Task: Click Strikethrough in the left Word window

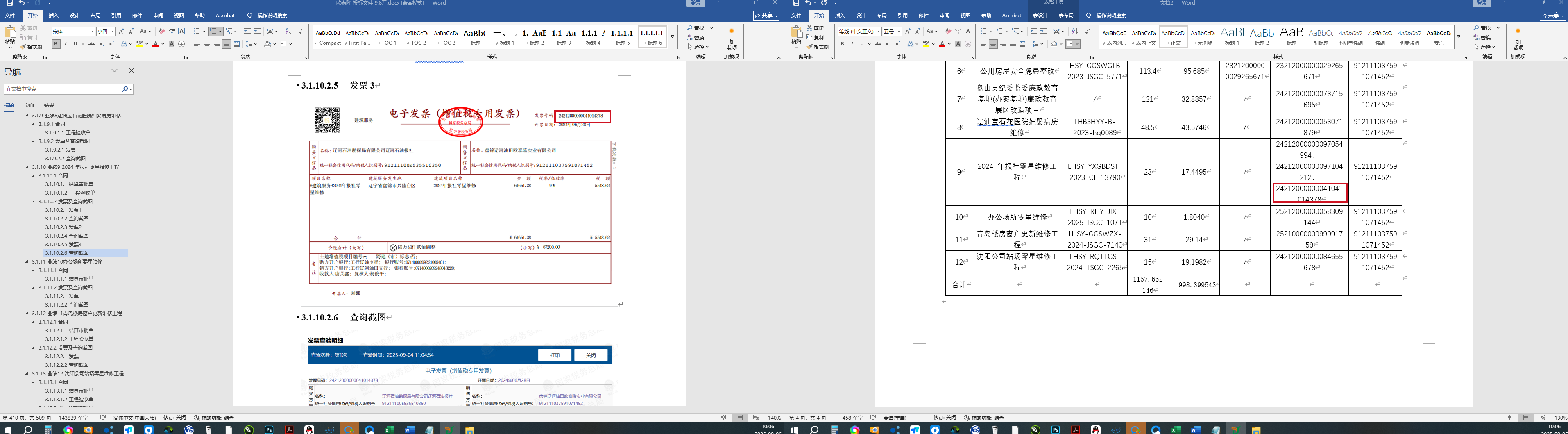Action: tap(91, 44)
